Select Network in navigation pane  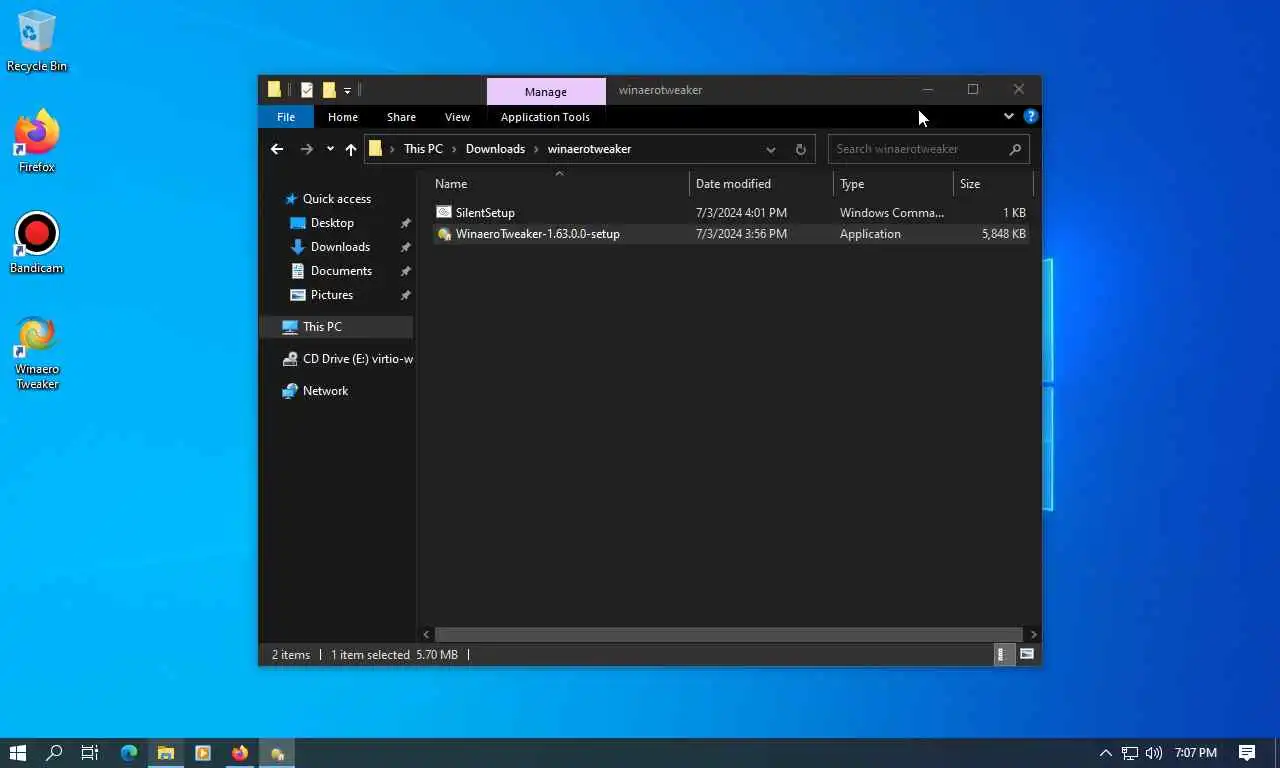[315, 391]
